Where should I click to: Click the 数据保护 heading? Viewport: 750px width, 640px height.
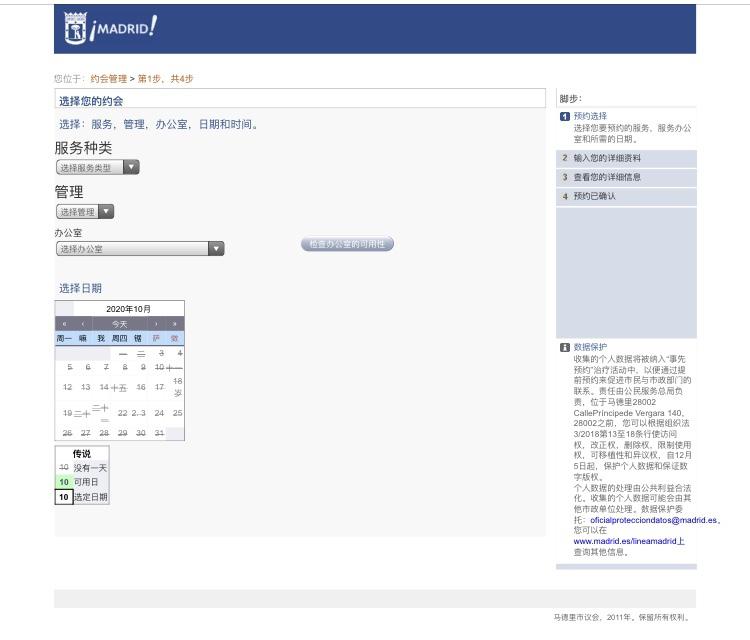point(590,347)
